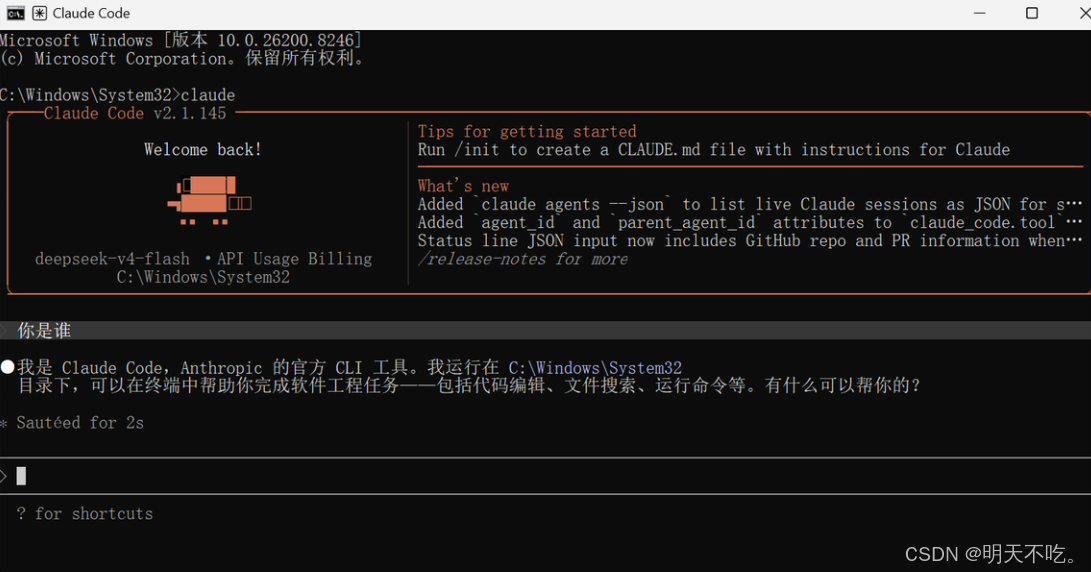Click 'Sautéed for 2s' status text
1091x572 pixels.
coord(80,422)
